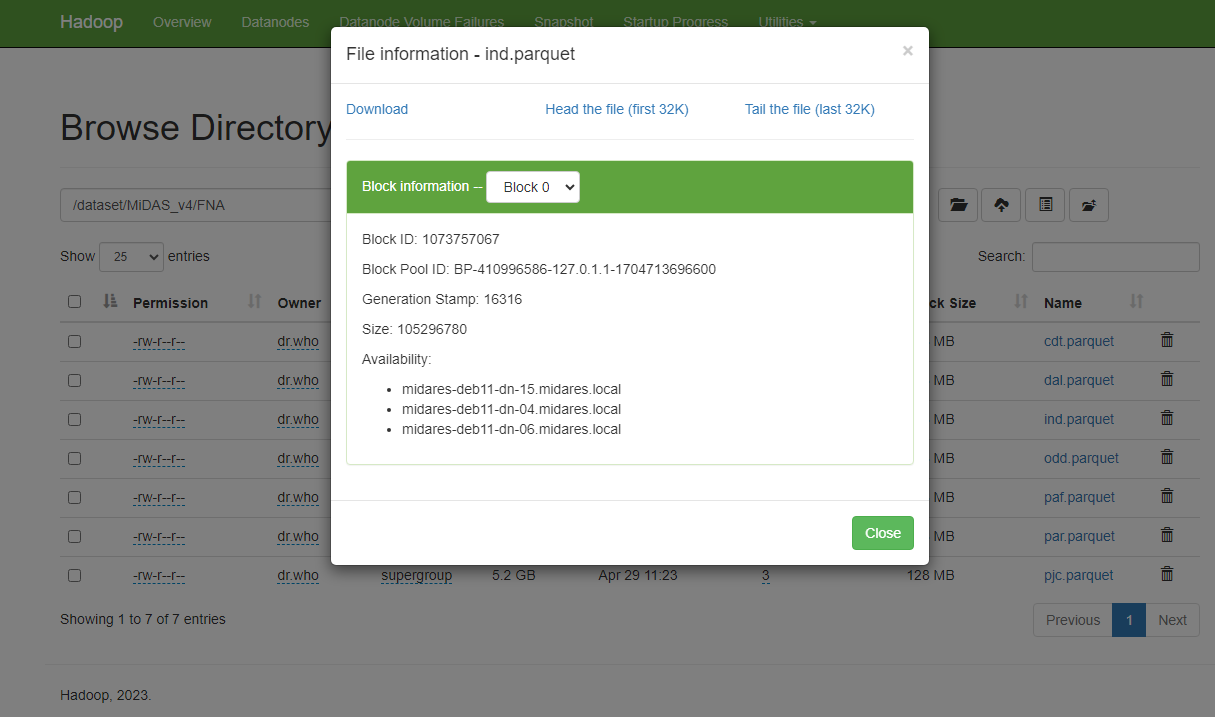
Task: Sort table by Name column arrows
Action: coord(1136,302)
